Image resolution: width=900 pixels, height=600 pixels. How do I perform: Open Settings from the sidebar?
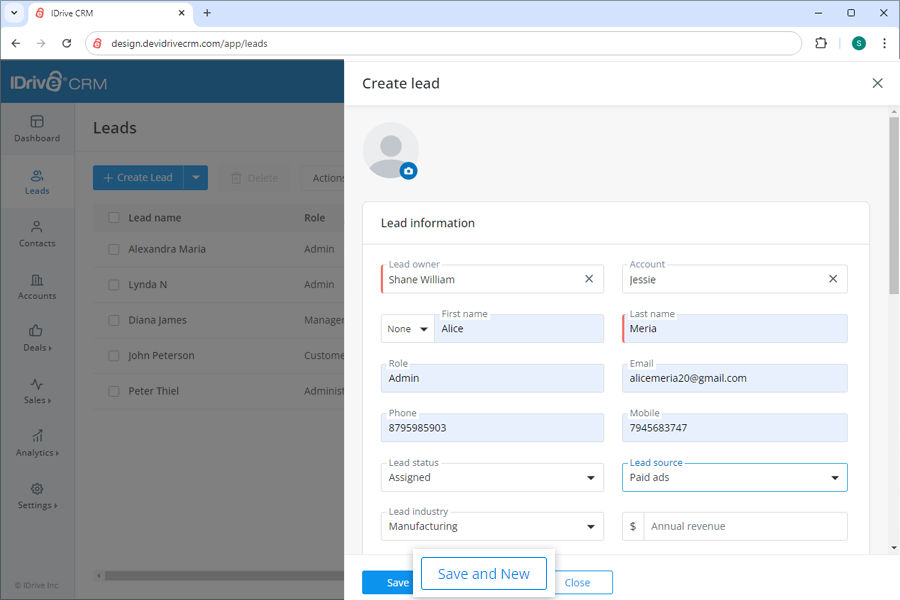pos(37,497)
